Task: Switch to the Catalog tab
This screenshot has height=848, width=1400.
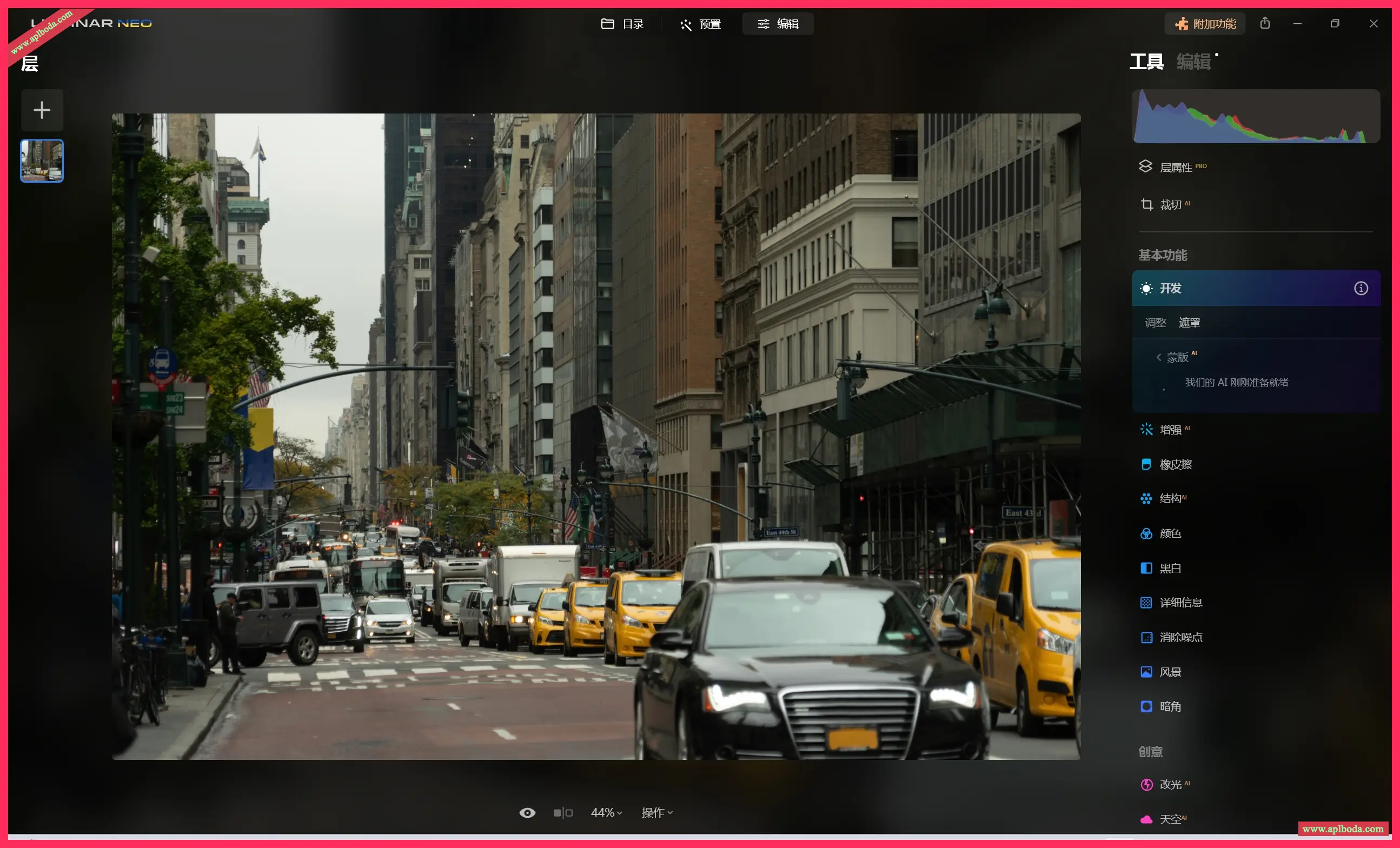Action: coord(623,24)
